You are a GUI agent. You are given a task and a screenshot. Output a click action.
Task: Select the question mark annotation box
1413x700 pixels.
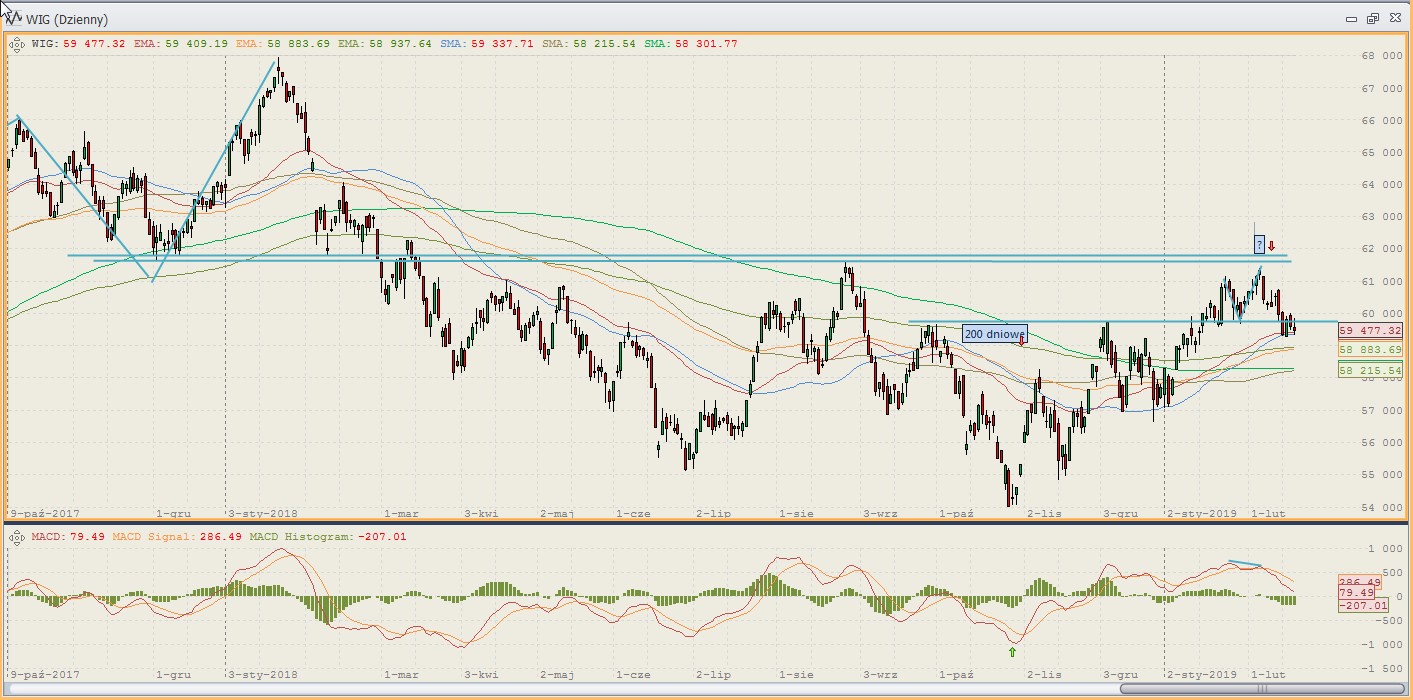(x=1260, y=244)
